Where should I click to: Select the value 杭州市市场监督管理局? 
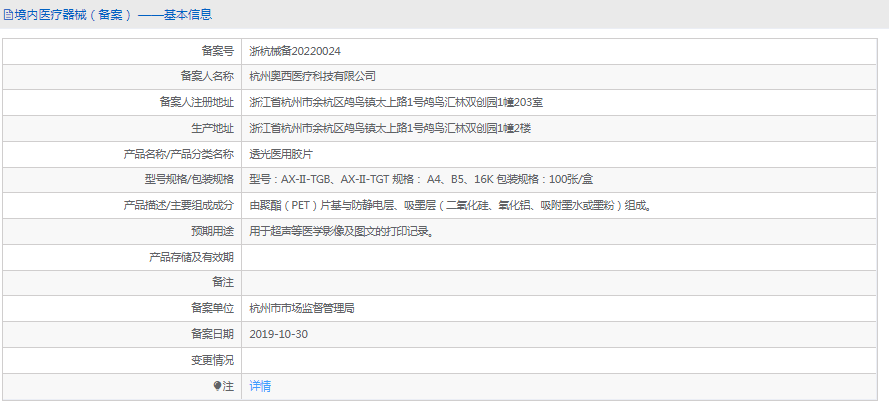(302, 308)
